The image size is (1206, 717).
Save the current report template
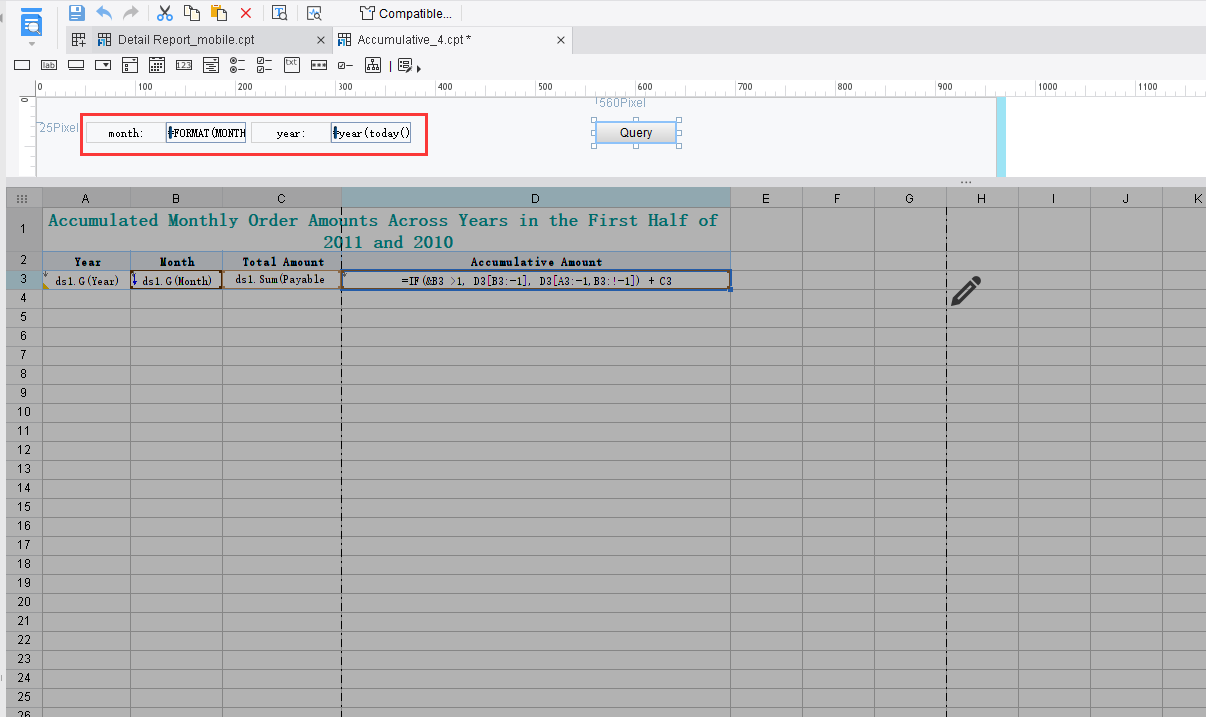coord(76,13)
